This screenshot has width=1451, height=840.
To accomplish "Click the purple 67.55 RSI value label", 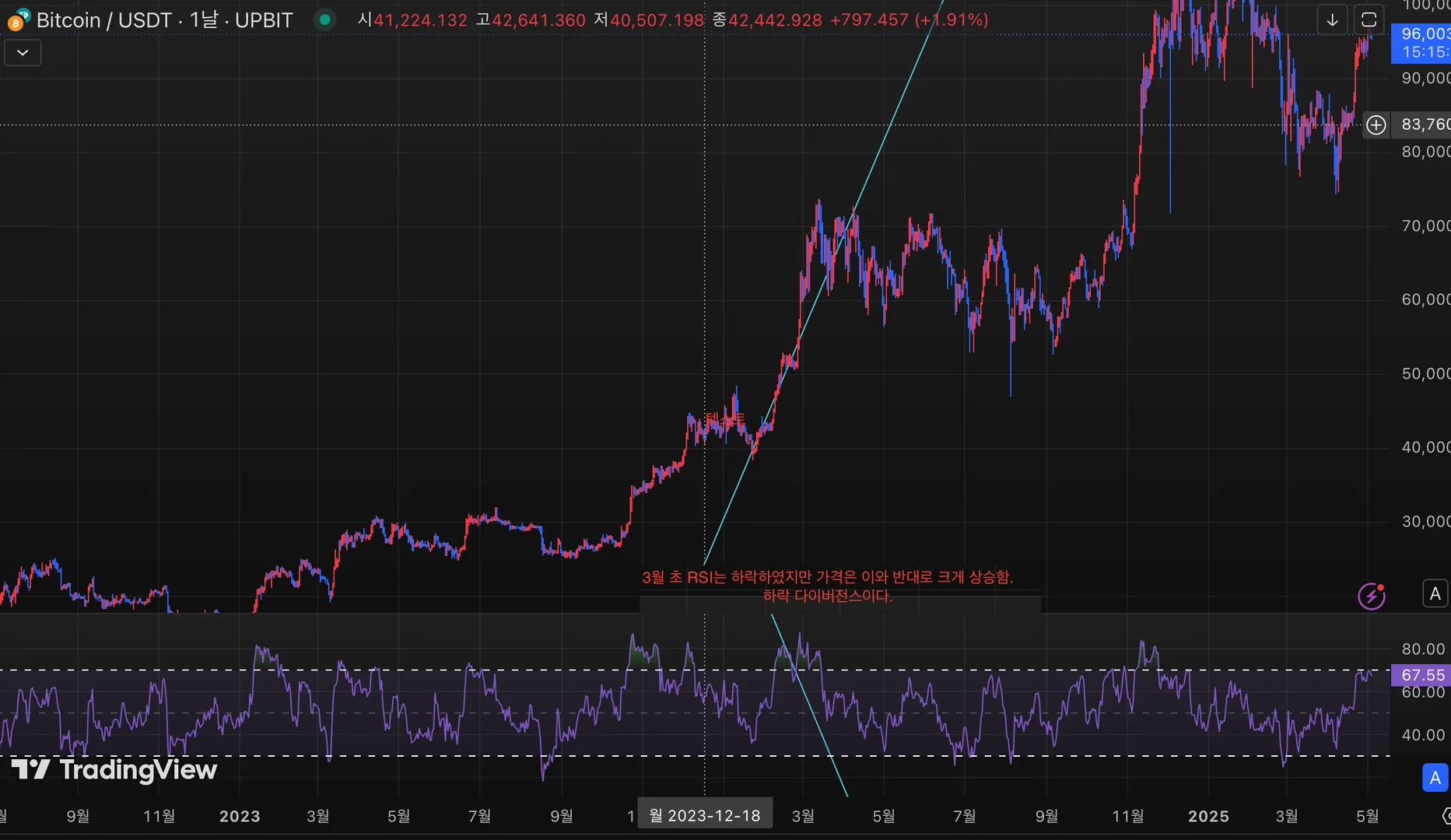I will click(x=1421, y=675).
